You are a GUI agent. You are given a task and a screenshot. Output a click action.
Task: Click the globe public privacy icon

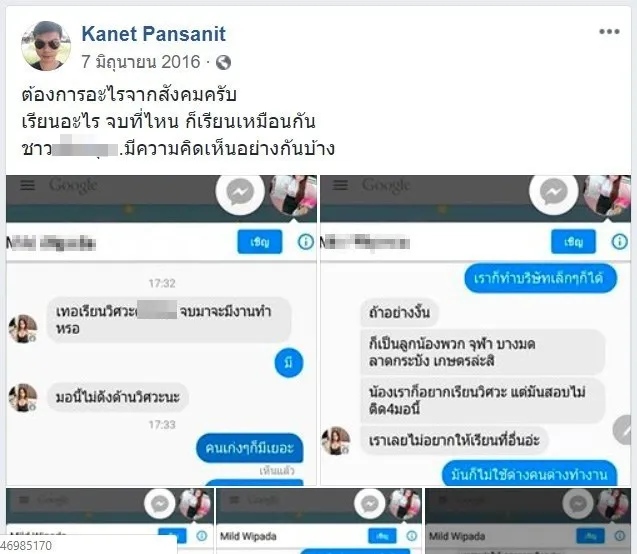click(x=223, y=63)
